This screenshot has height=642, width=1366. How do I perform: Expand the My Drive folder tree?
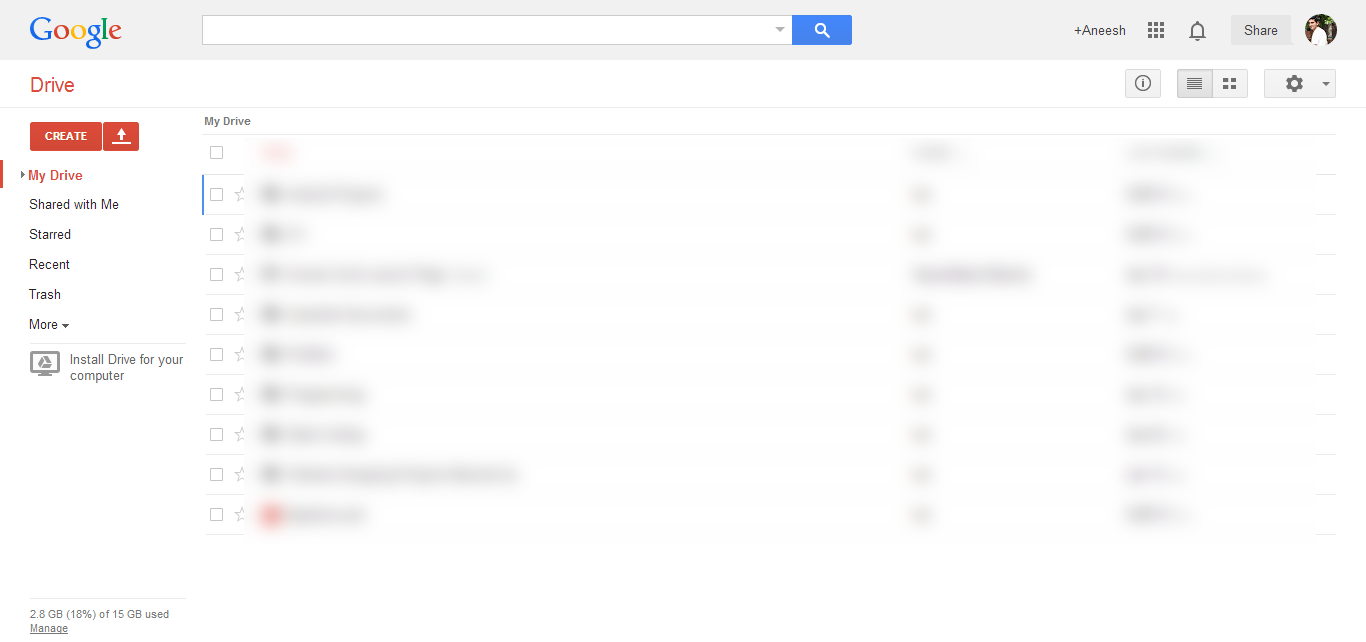click(23, 175)
